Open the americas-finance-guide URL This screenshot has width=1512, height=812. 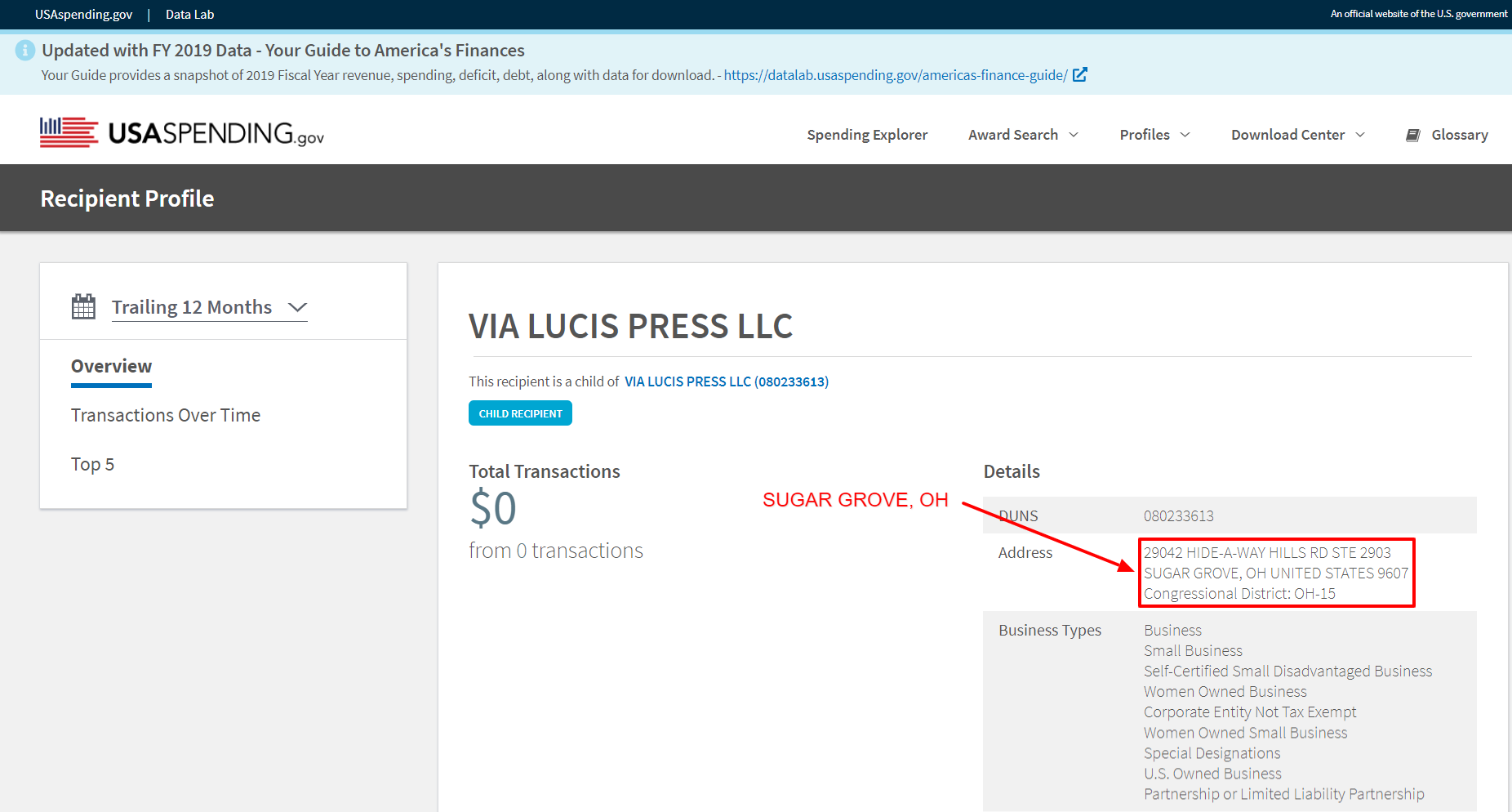point(896,75)
